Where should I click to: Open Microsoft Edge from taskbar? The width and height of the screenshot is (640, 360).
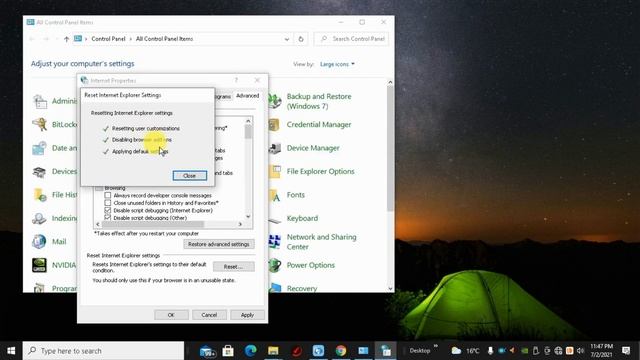pyautogui.click(x=251, y=351)
